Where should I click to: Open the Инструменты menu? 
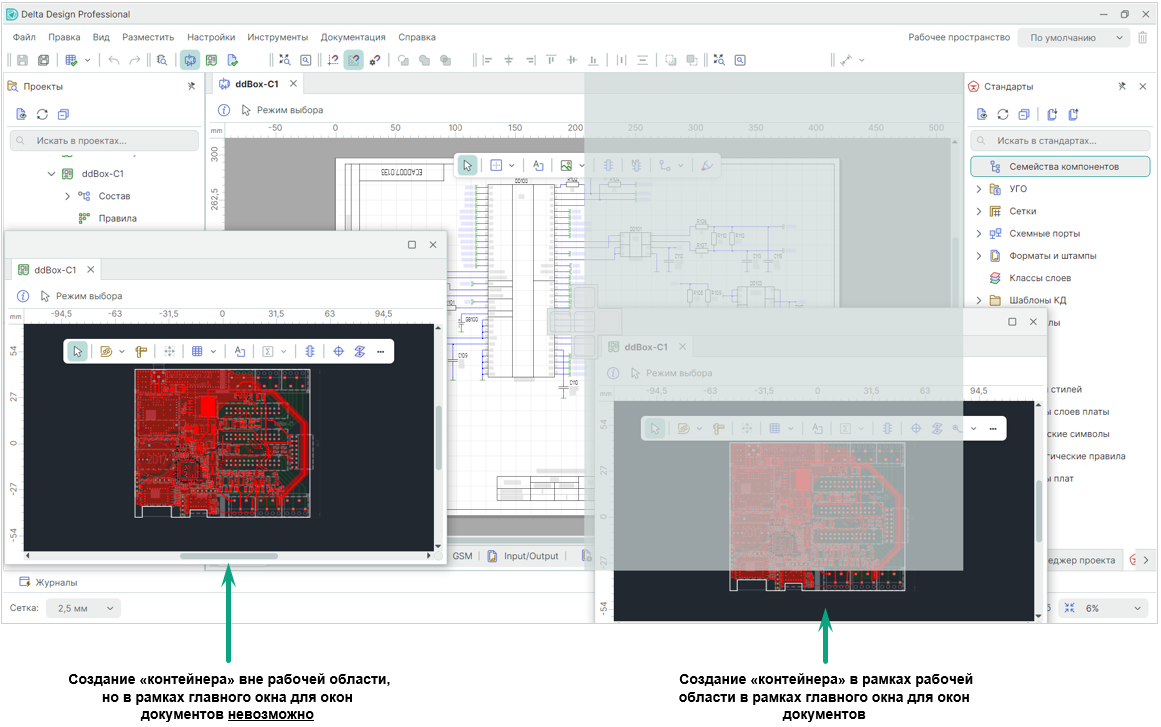277,37
